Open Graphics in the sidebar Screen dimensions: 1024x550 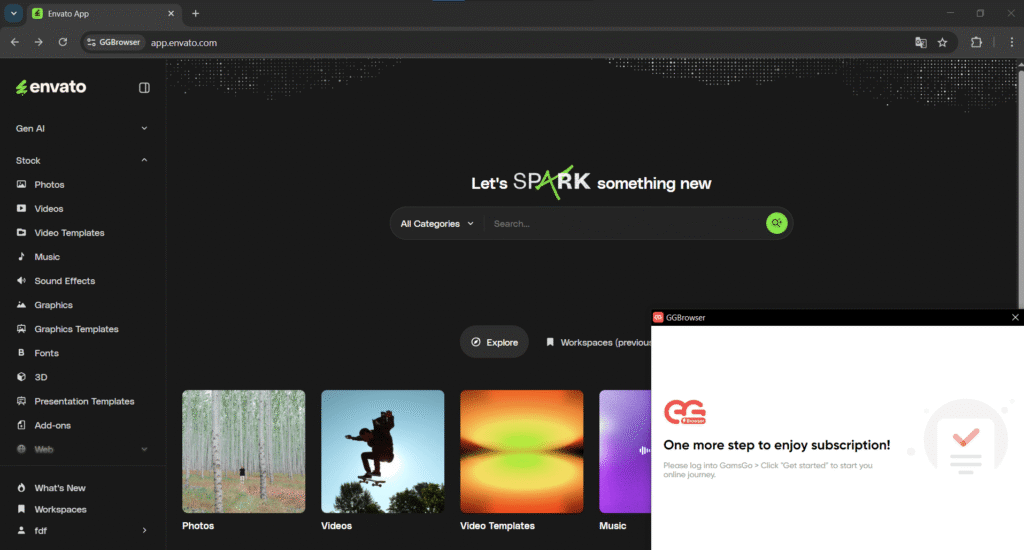coord(53,305)
